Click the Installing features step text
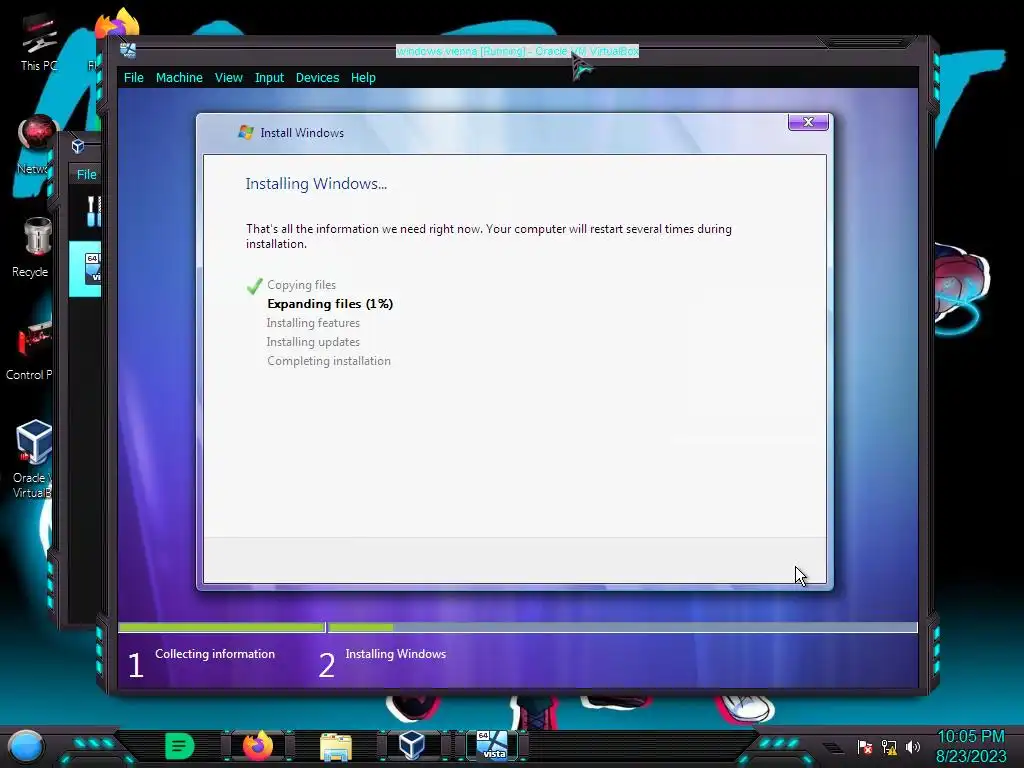Viewport: 1024px width, 768px height. click(x=313, y=323)
